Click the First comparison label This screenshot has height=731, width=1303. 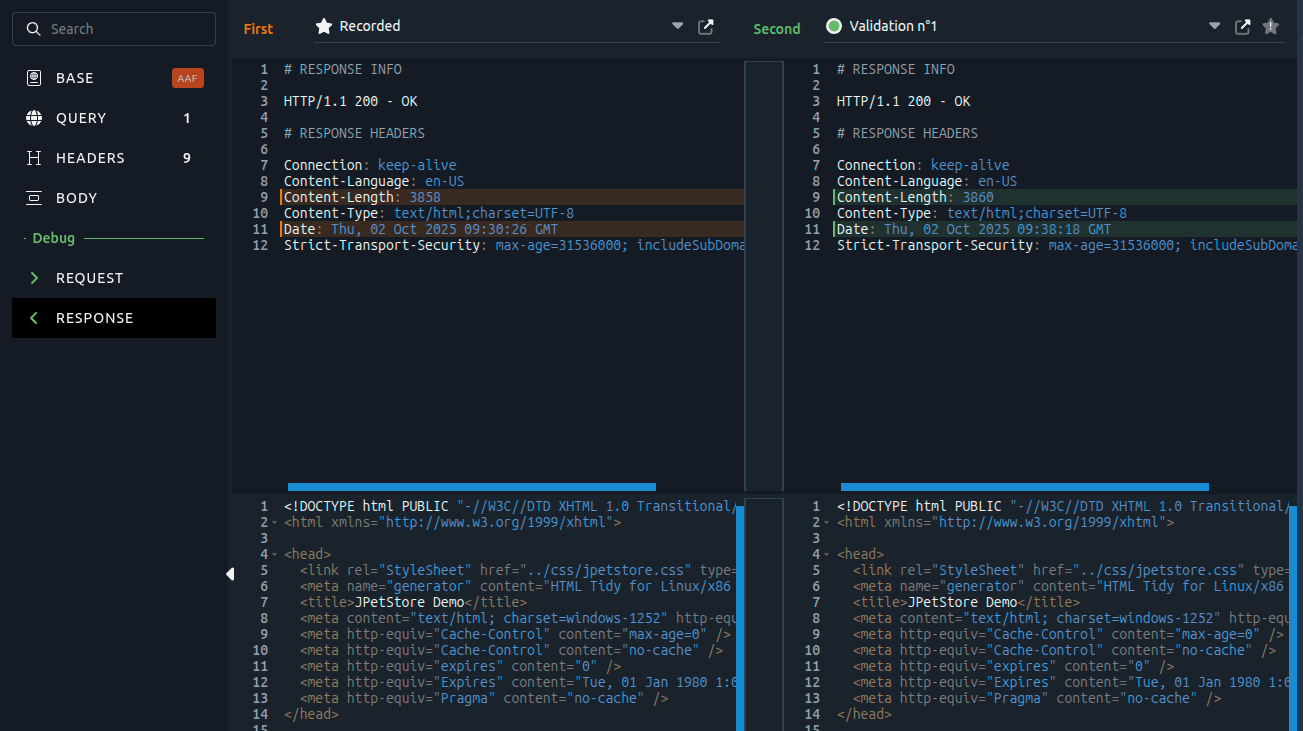258,28
